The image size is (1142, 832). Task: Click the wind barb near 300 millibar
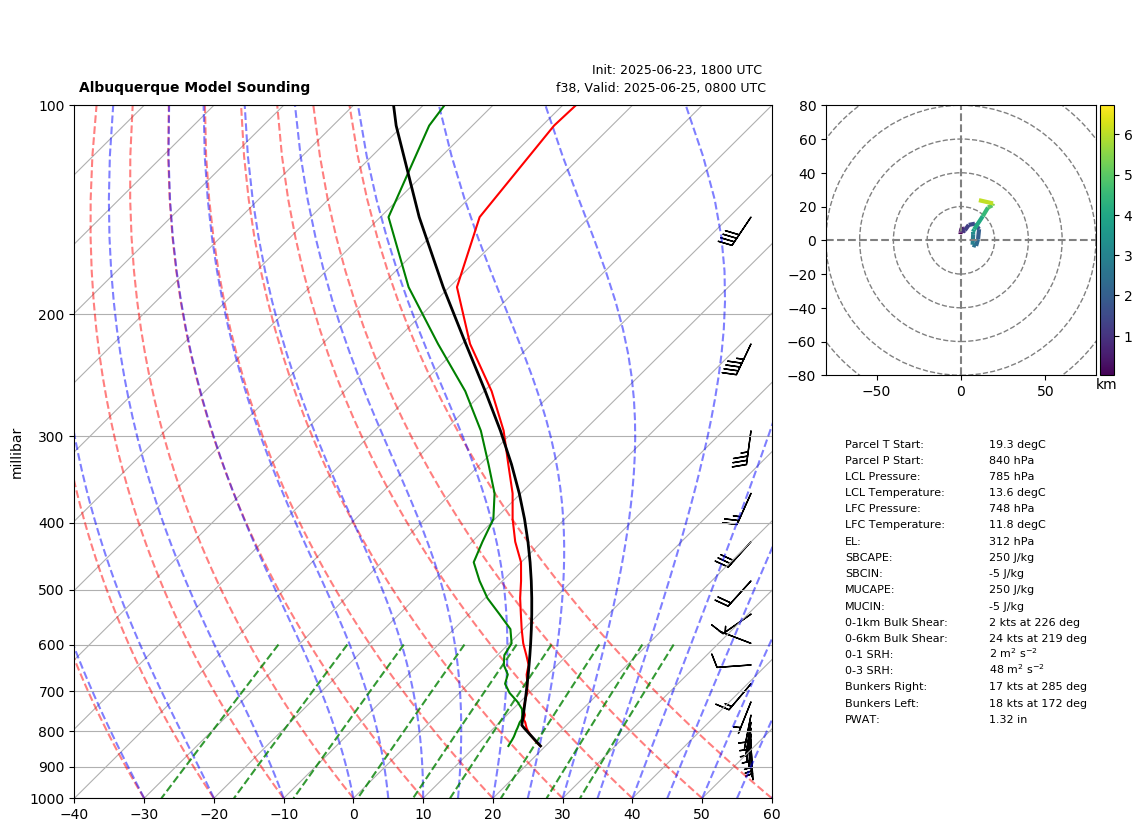click(741, 449)
